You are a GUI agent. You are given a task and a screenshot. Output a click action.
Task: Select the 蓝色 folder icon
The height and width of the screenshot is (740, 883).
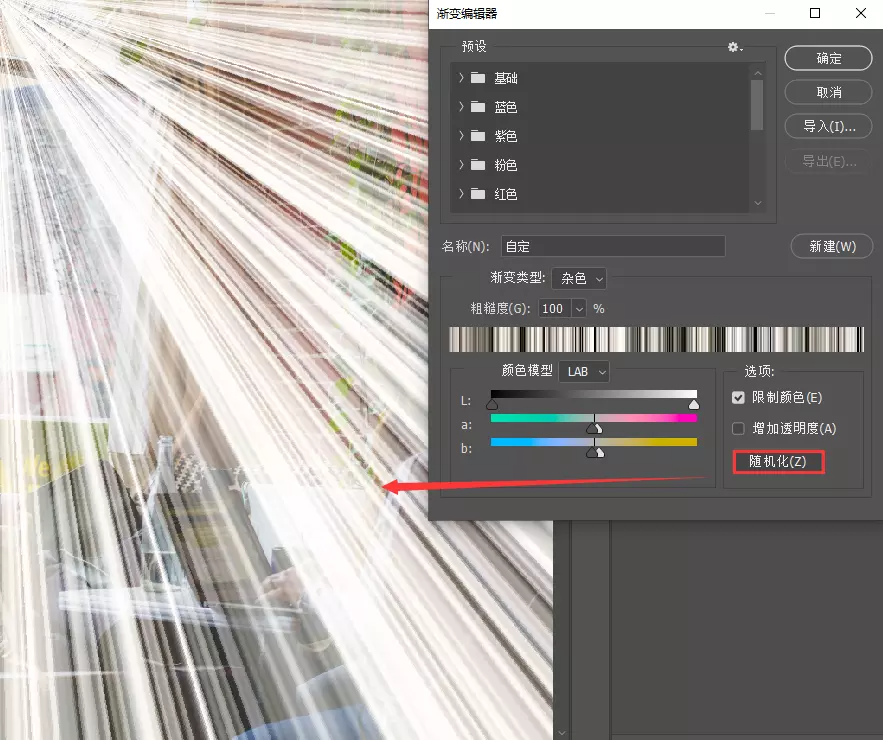pos(478,106)
